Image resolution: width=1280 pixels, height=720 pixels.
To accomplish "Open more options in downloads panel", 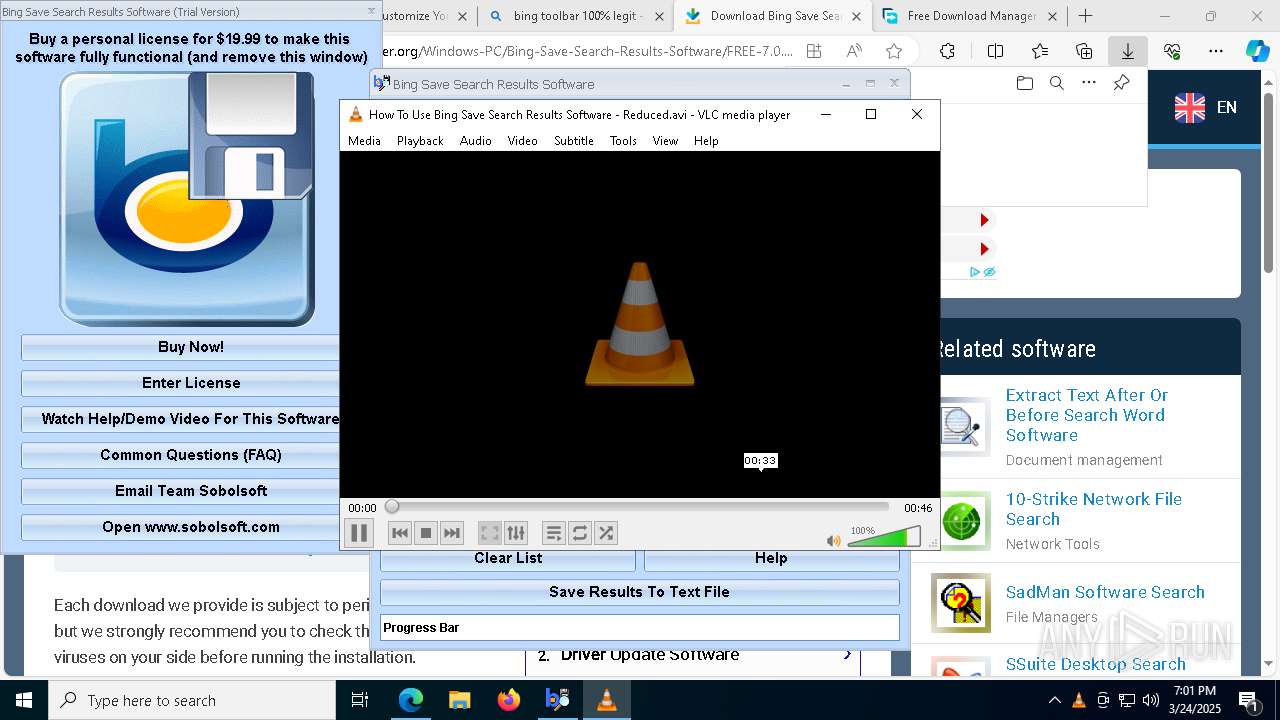I will coord(1089,84).
